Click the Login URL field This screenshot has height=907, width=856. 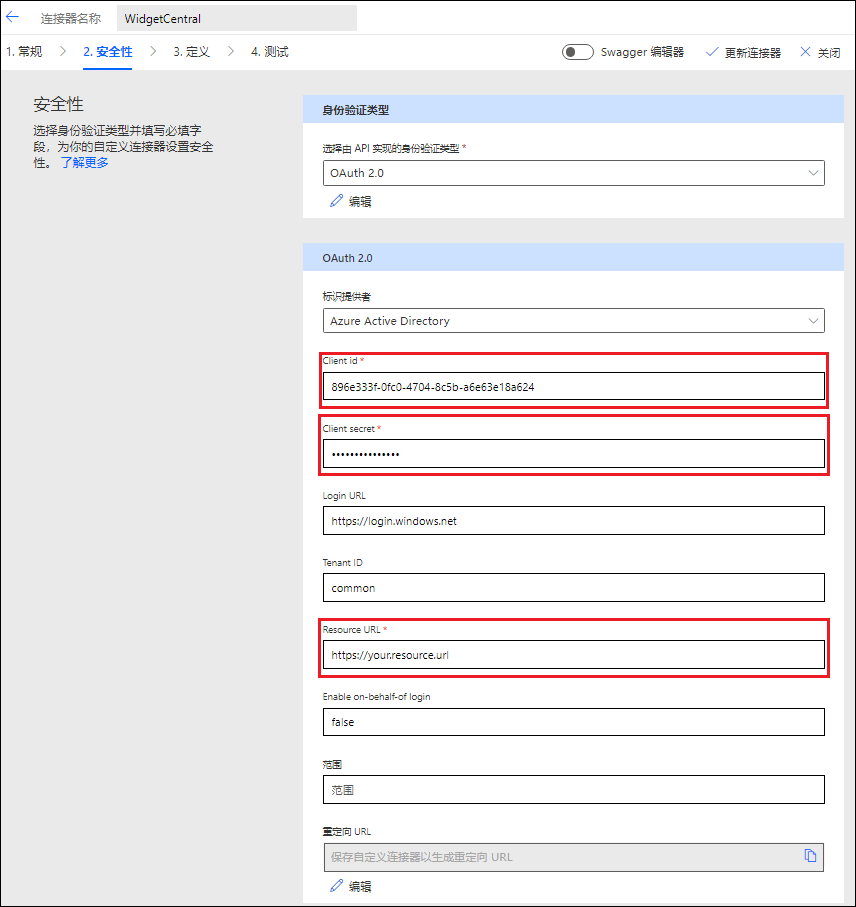(x=573, y=521)
